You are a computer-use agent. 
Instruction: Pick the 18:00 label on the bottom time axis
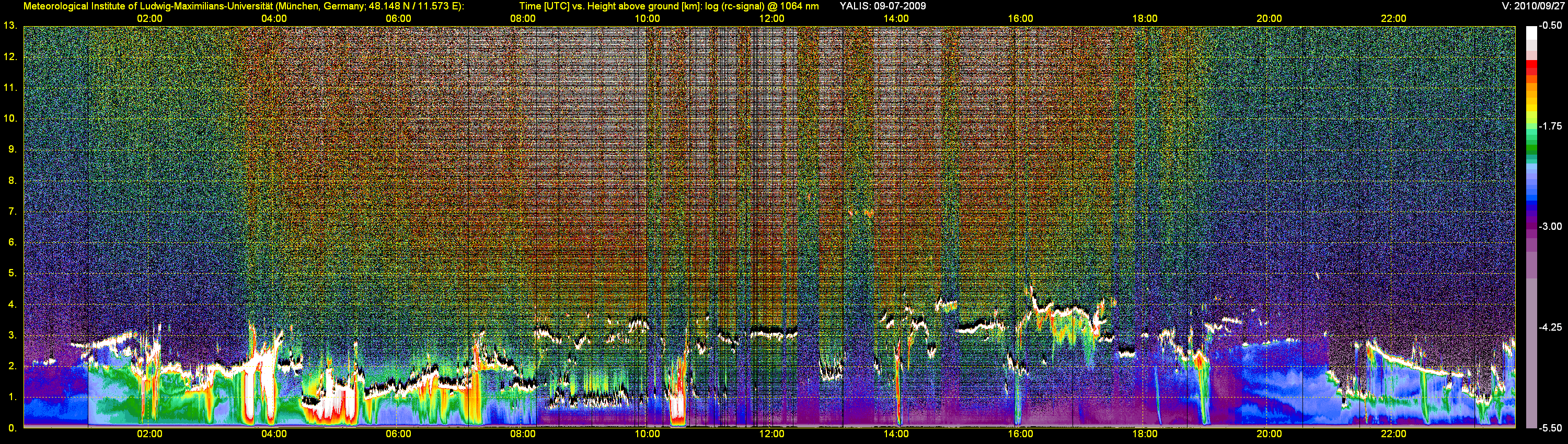click(1145, 434)
